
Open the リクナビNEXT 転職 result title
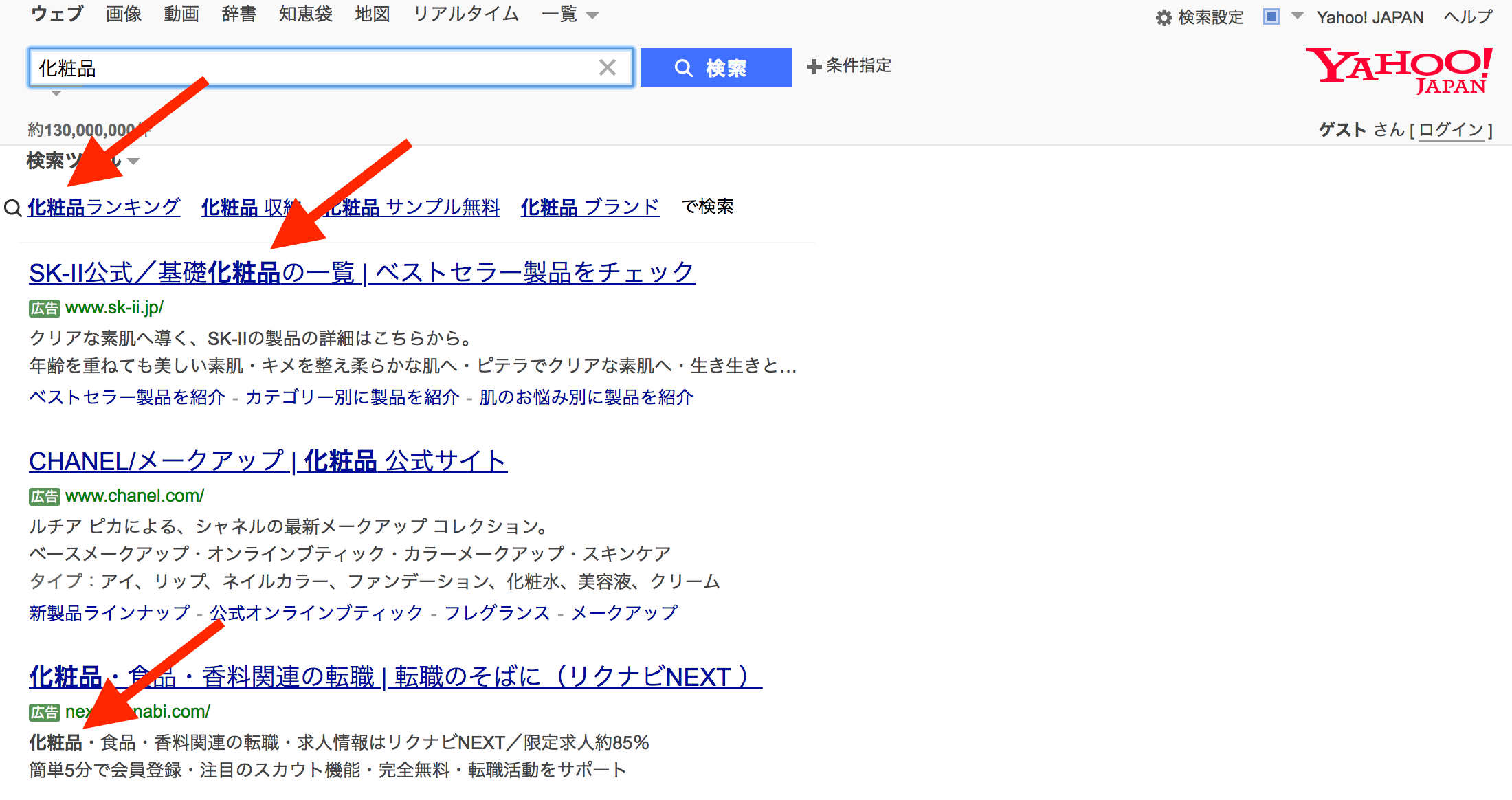click(396, 676)
